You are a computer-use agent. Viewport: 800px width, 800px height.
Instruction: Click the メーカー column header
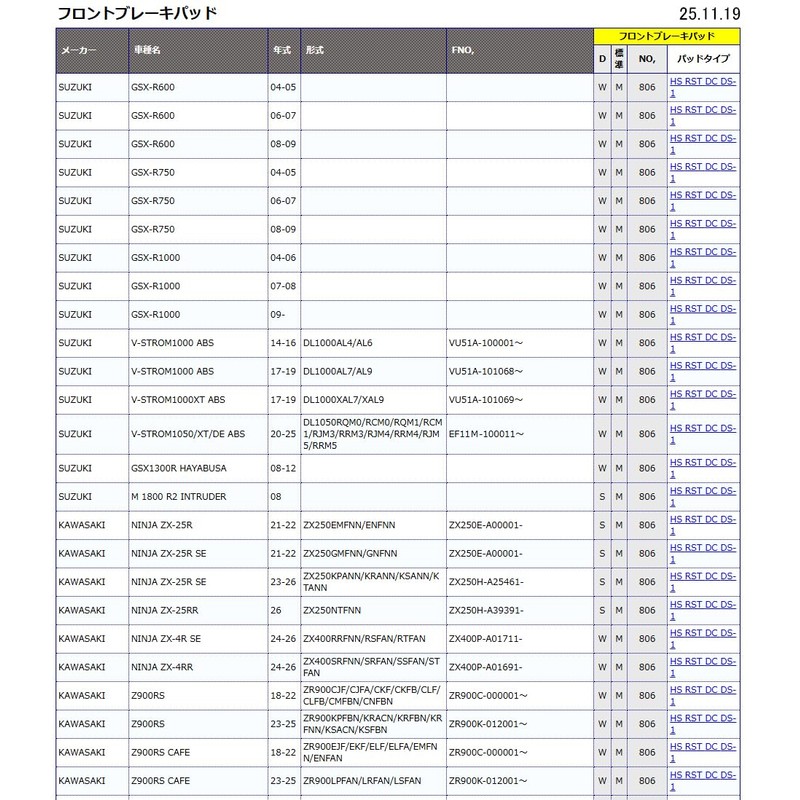pyautogui.click(x=92, y=51)
